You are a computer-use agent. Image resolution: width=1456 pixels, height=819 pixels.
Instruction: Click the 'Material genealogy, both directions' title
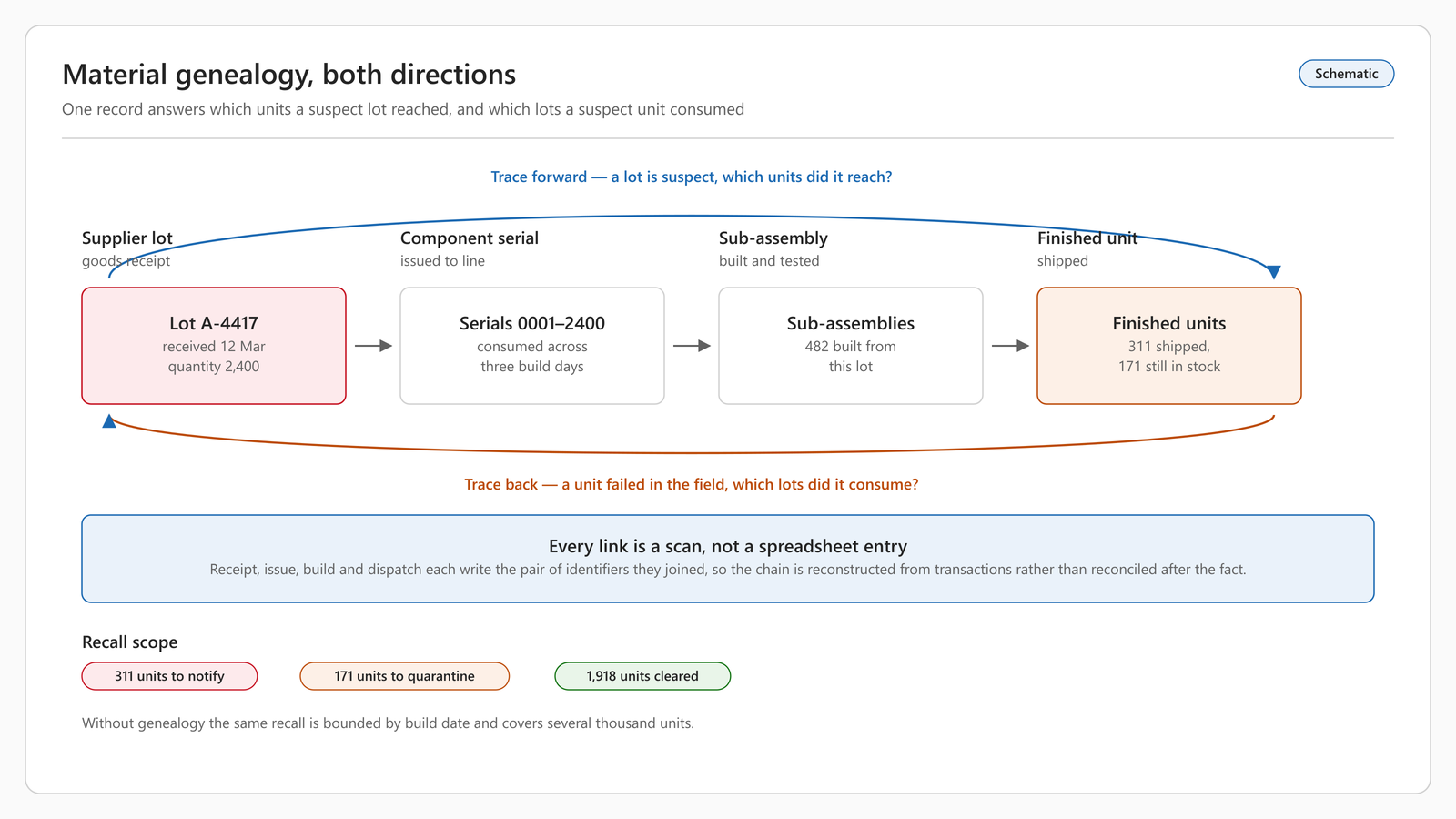[288, 74]
